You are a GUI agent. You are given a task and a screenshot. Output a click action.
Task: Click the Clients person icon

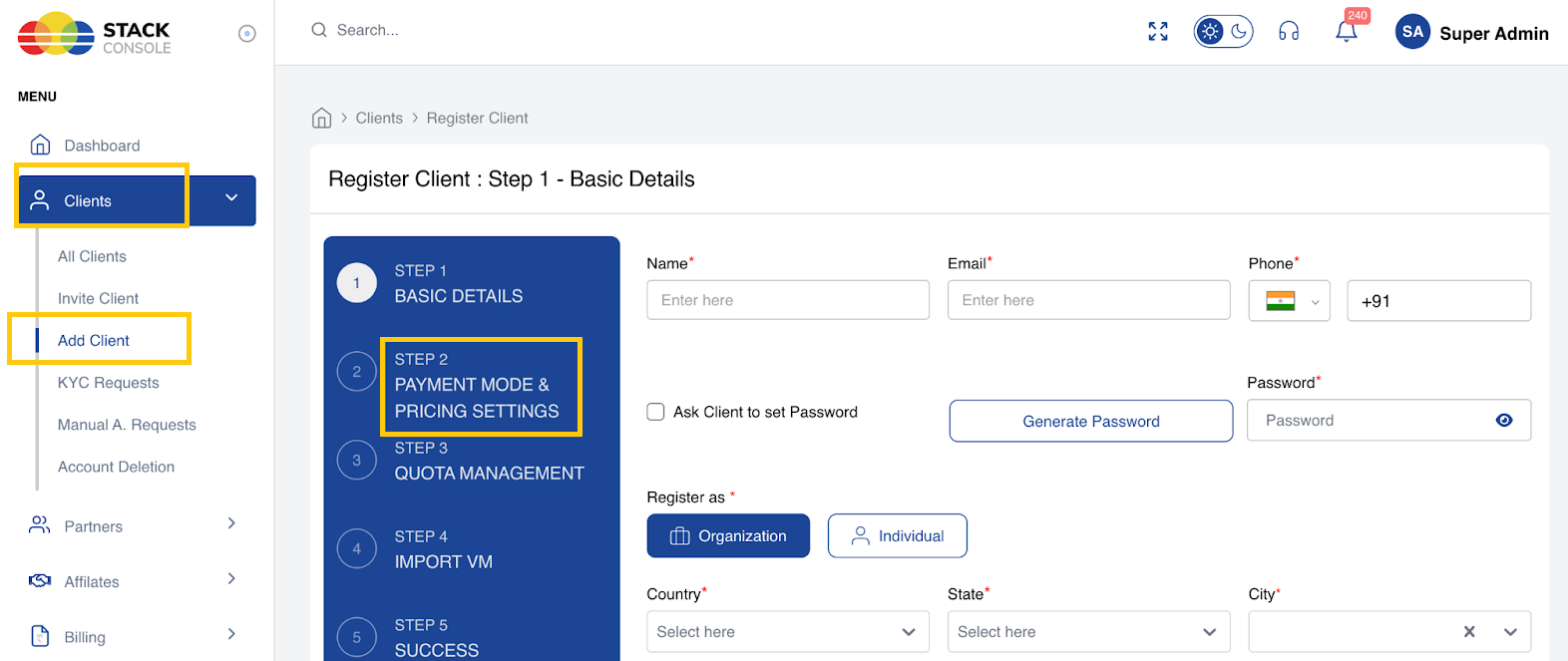click(x=40, y=200)
